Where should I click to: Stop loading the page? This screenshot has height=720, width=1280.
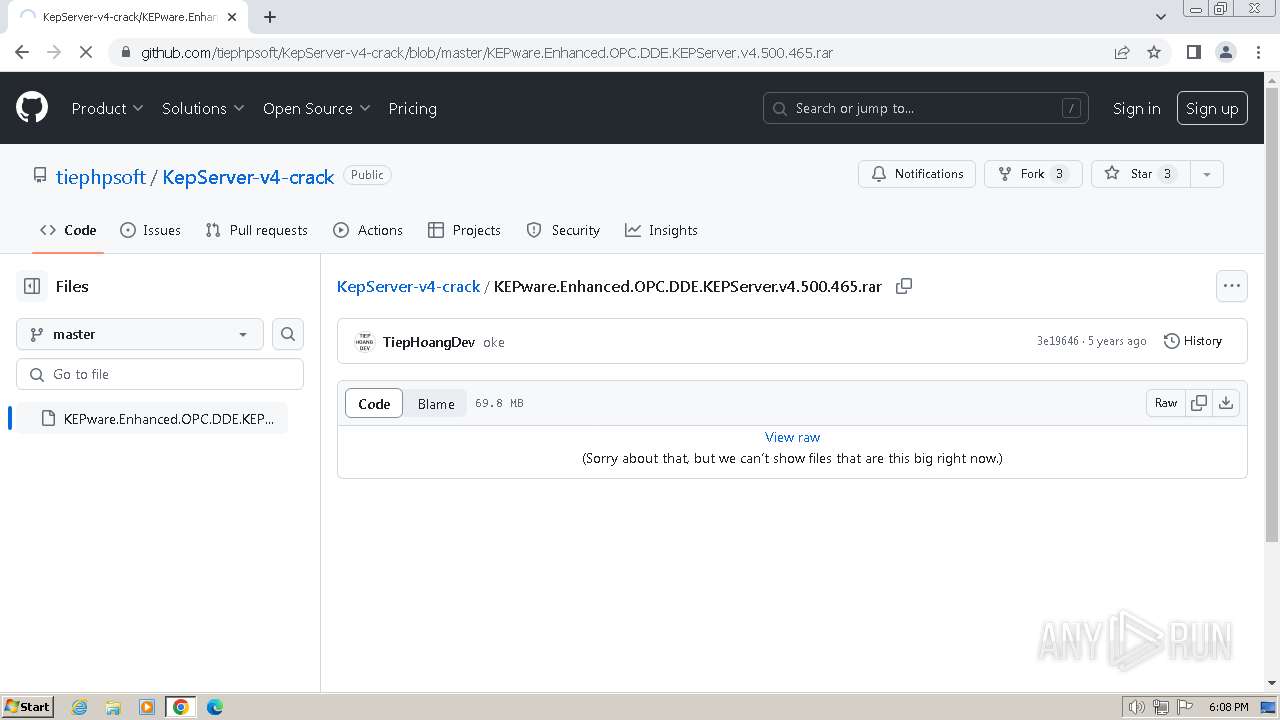(x=86, y=52)
